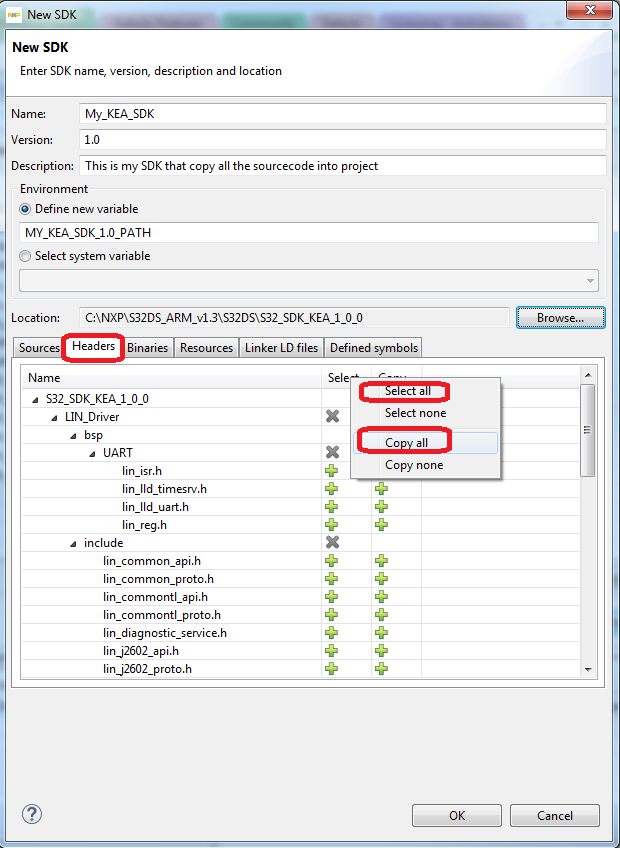The image size is (620, 848).
Task: Click the Browse... button
Action: [x=560, y=317]
